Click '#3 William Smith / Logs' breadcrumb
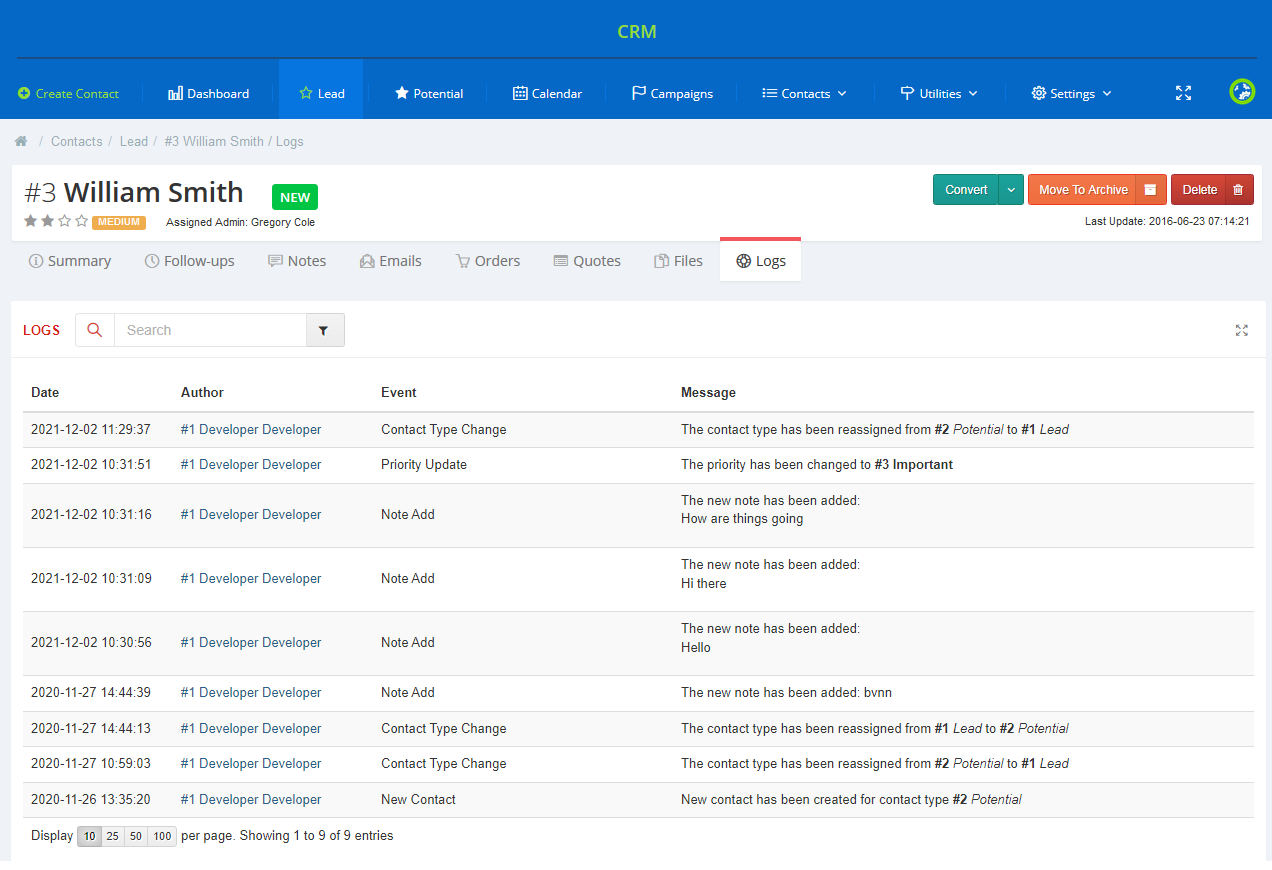Viewport: 1272px width, 870px height. [234, 141]
